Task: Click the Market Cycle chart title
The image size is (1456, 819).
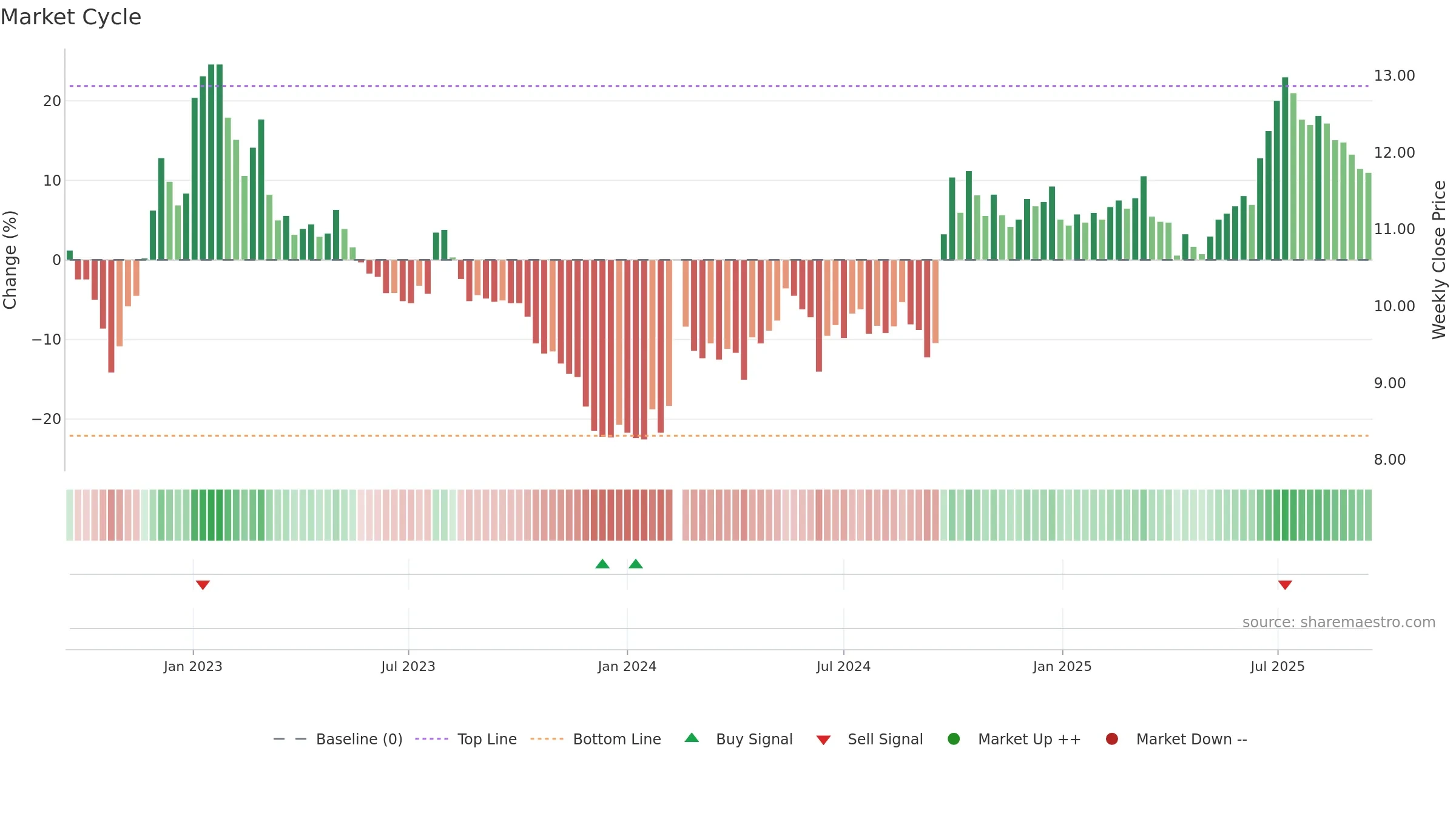Action: (71, 17)
